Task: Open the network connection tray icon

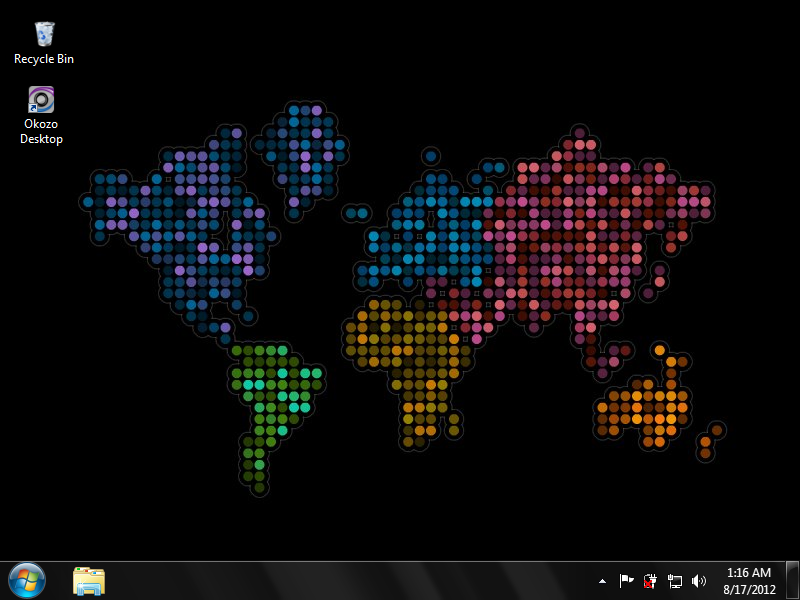Action: [674, 581]
